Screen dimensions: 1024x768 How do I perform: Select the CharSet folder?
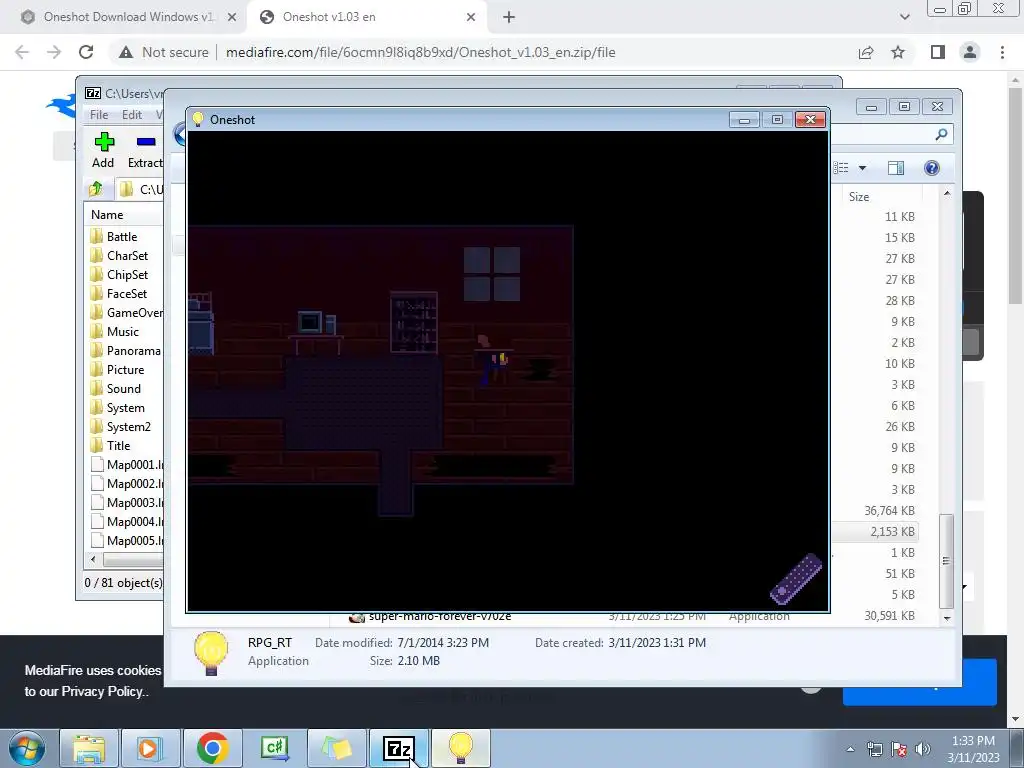(x=127, y=255)
